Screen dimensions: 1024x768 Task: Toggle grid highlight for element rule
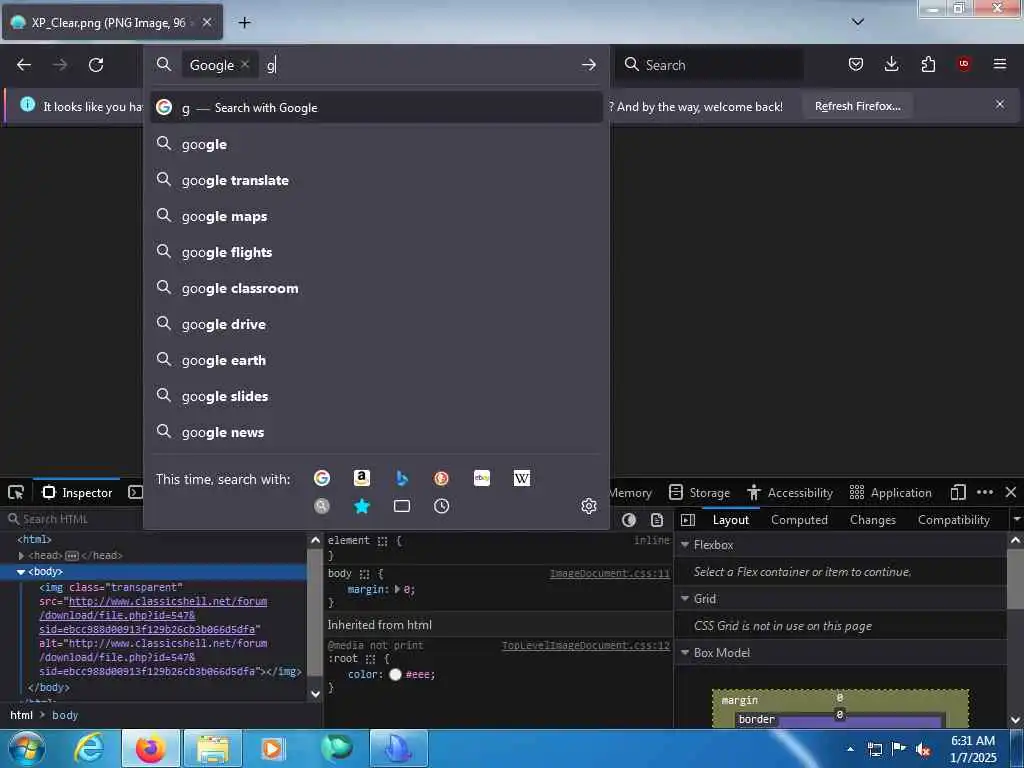coord(382,541)
